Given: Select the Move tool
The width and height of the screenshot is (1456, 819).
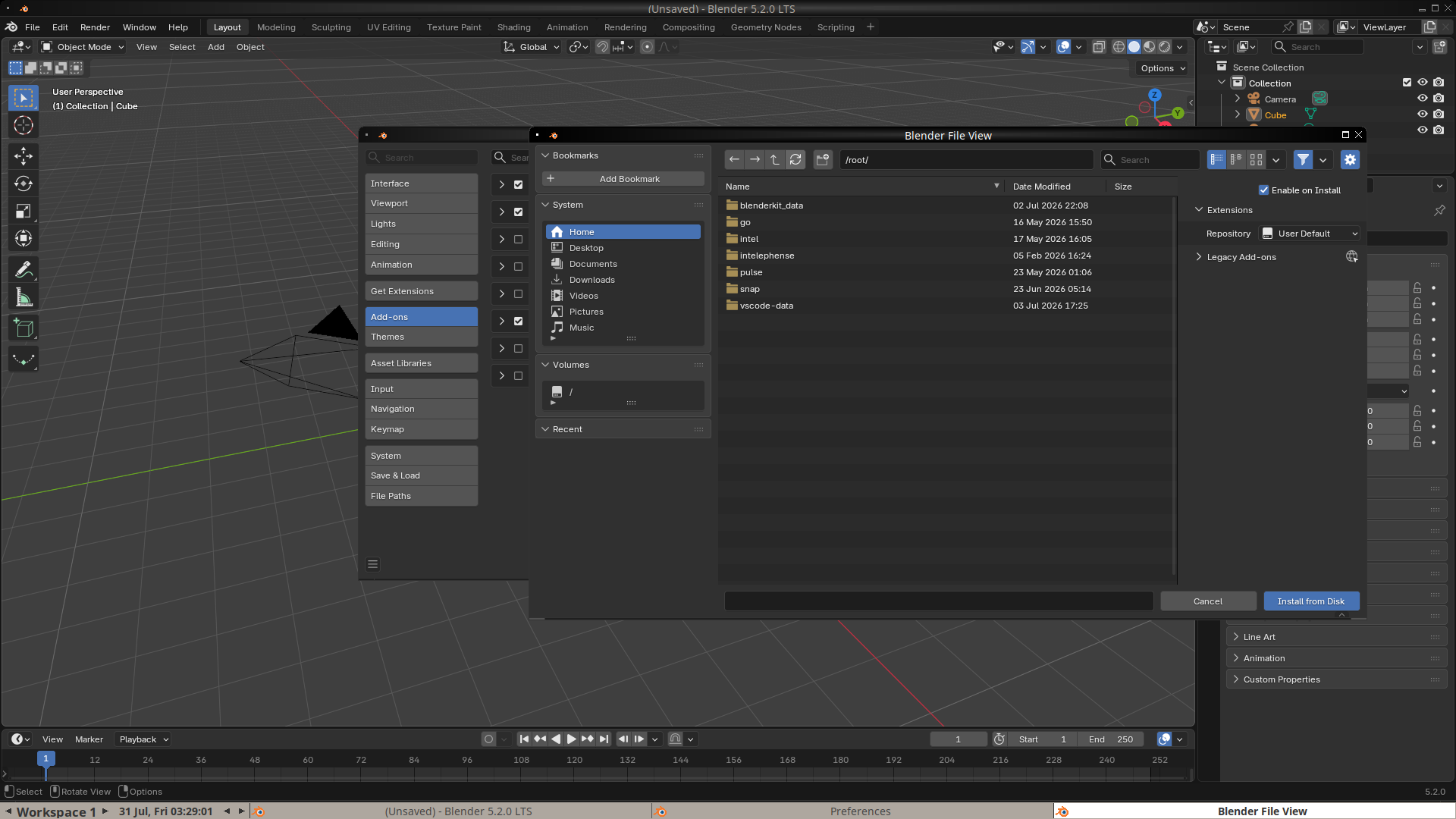Looking at the screenshot, I should pyautogui.click(x=24, y=156).
